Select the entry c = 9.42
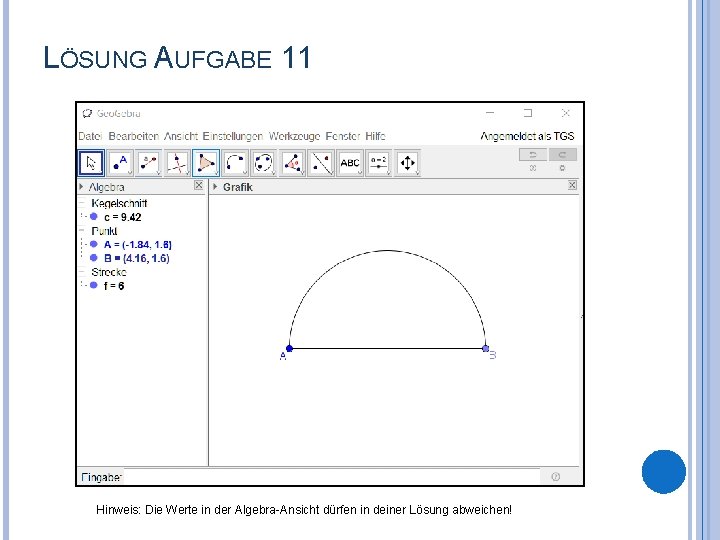This screenshot has width=720, height=540. [x=123, y=217]
